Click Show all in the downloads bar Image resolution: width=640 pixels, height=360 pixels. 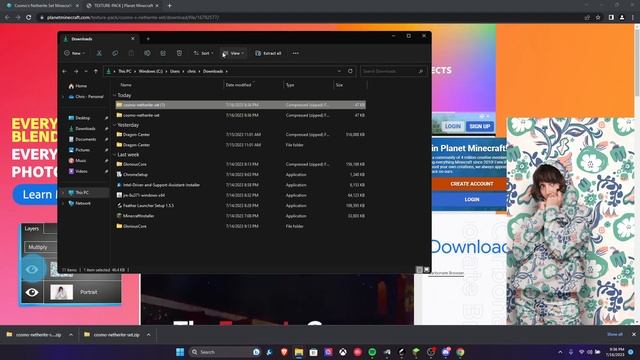pos(615,334)
